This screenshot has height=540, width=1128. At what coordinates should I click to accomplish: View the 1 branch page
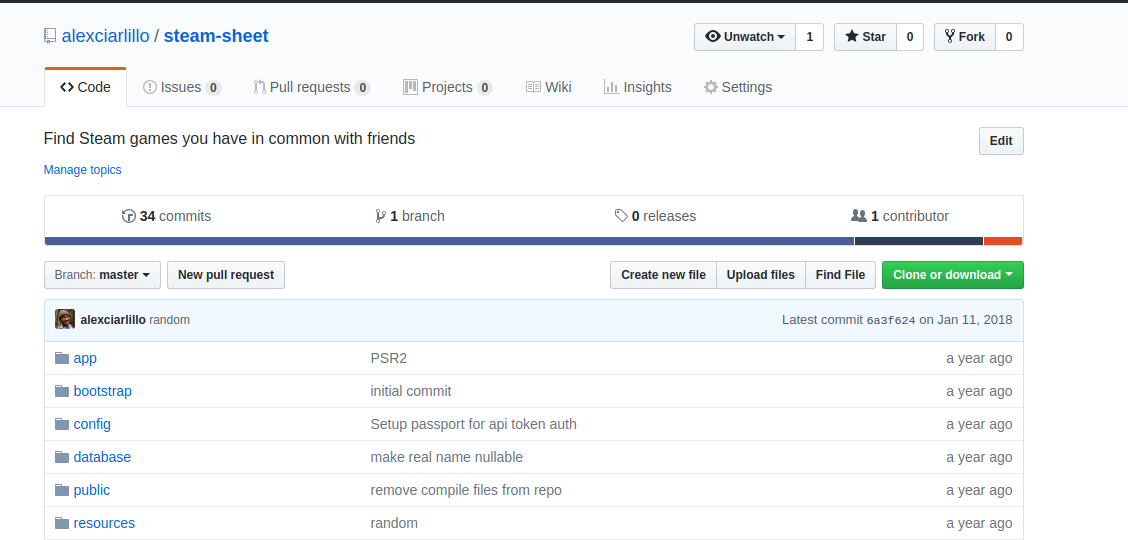(410, 216)
